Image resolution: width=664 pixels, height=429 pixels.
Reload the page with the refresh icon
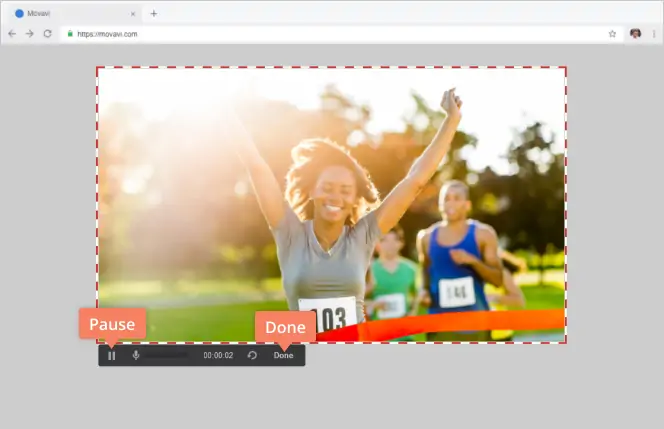pos(47,33)
